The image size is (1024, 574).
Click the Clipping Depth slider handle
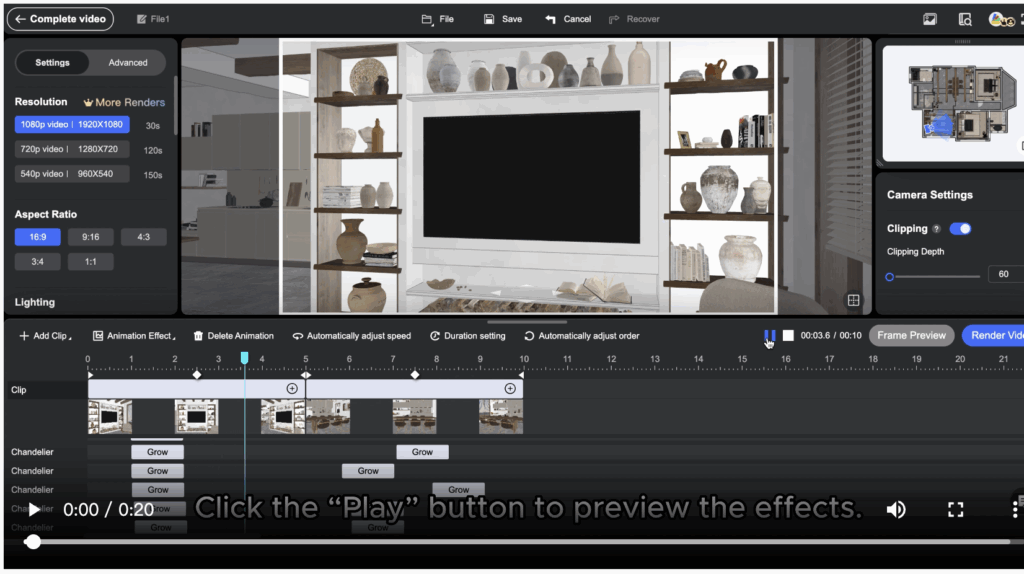coord(890,277)
